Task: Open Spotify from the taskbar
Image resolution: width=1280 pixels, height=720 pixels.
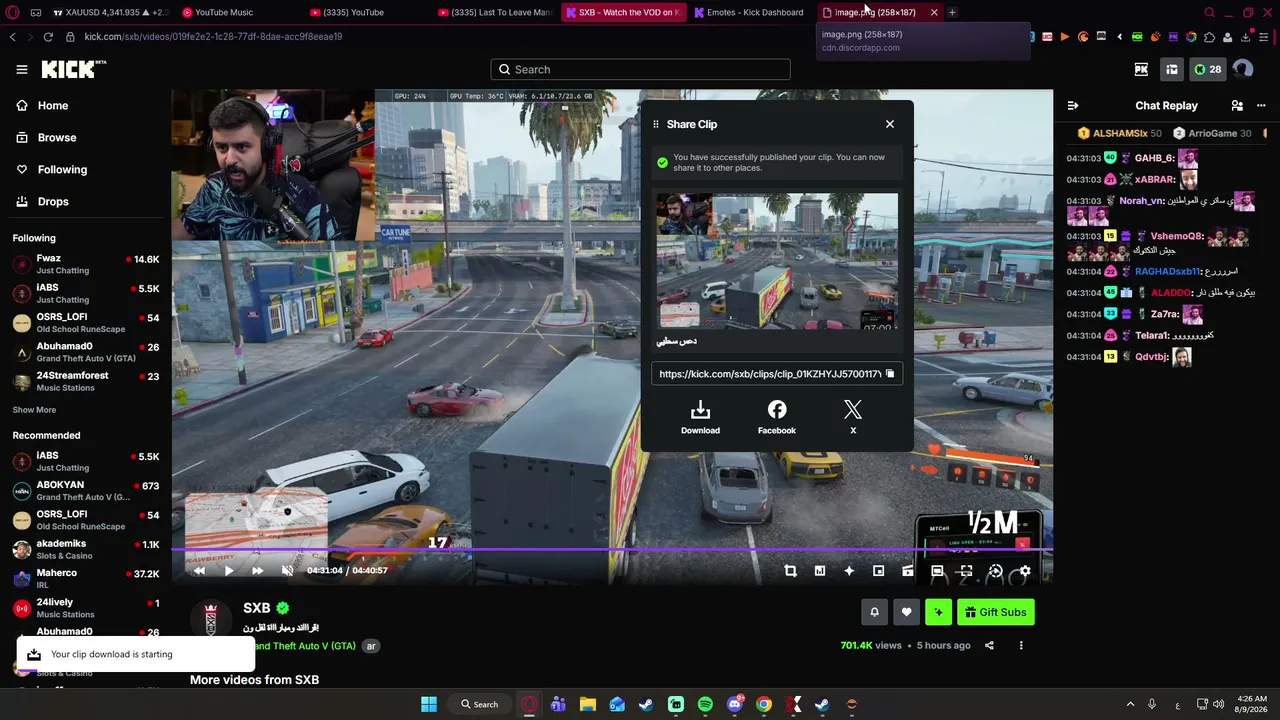Action: coord(705,704)
